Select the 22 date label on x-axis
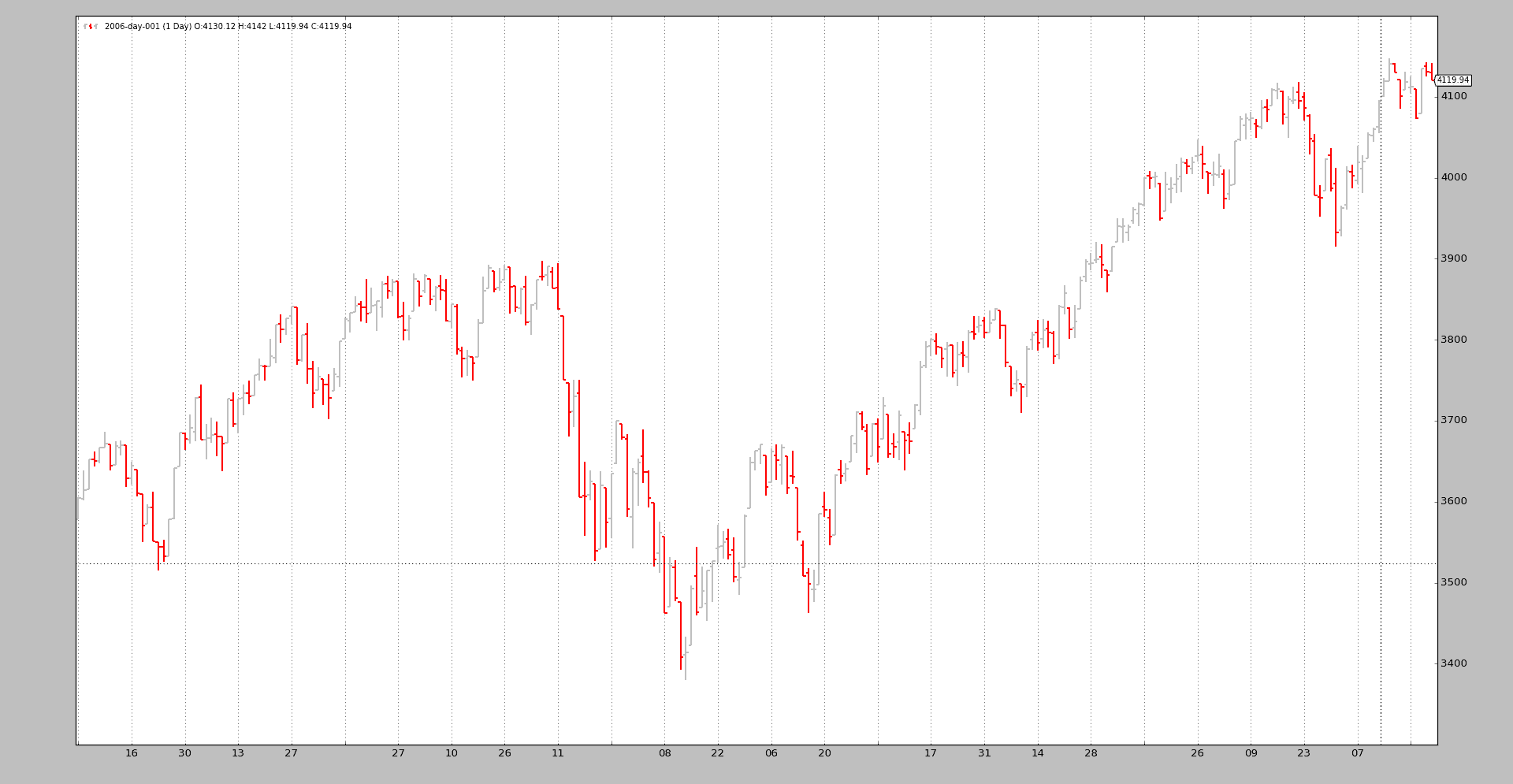 717,753
